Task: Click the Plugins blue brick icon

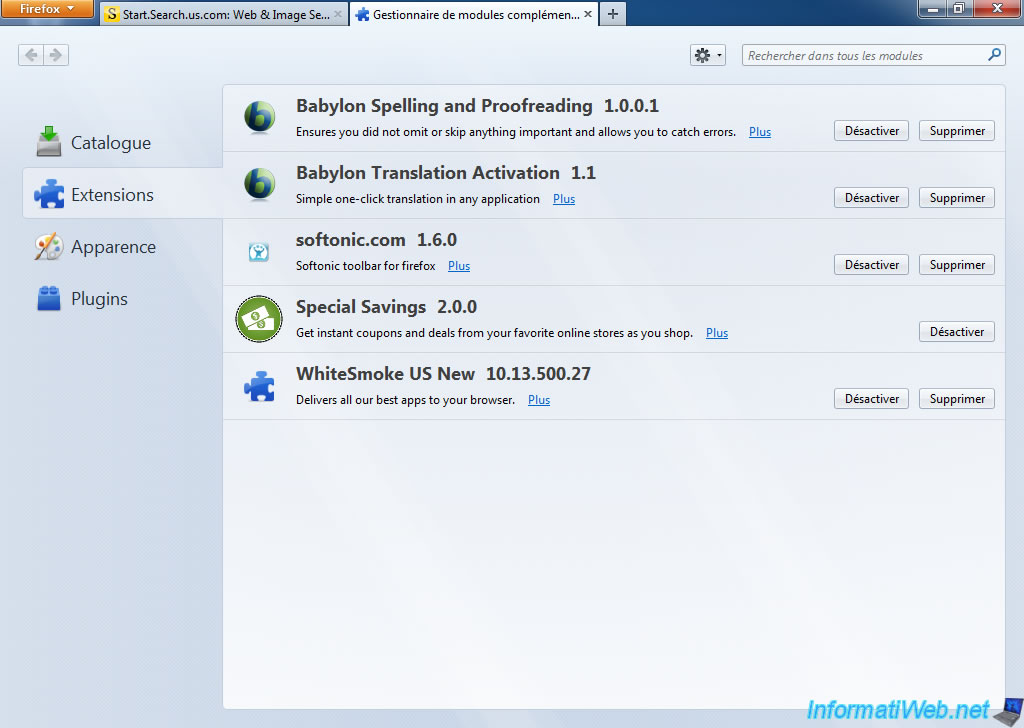Action: coord(49,298)
